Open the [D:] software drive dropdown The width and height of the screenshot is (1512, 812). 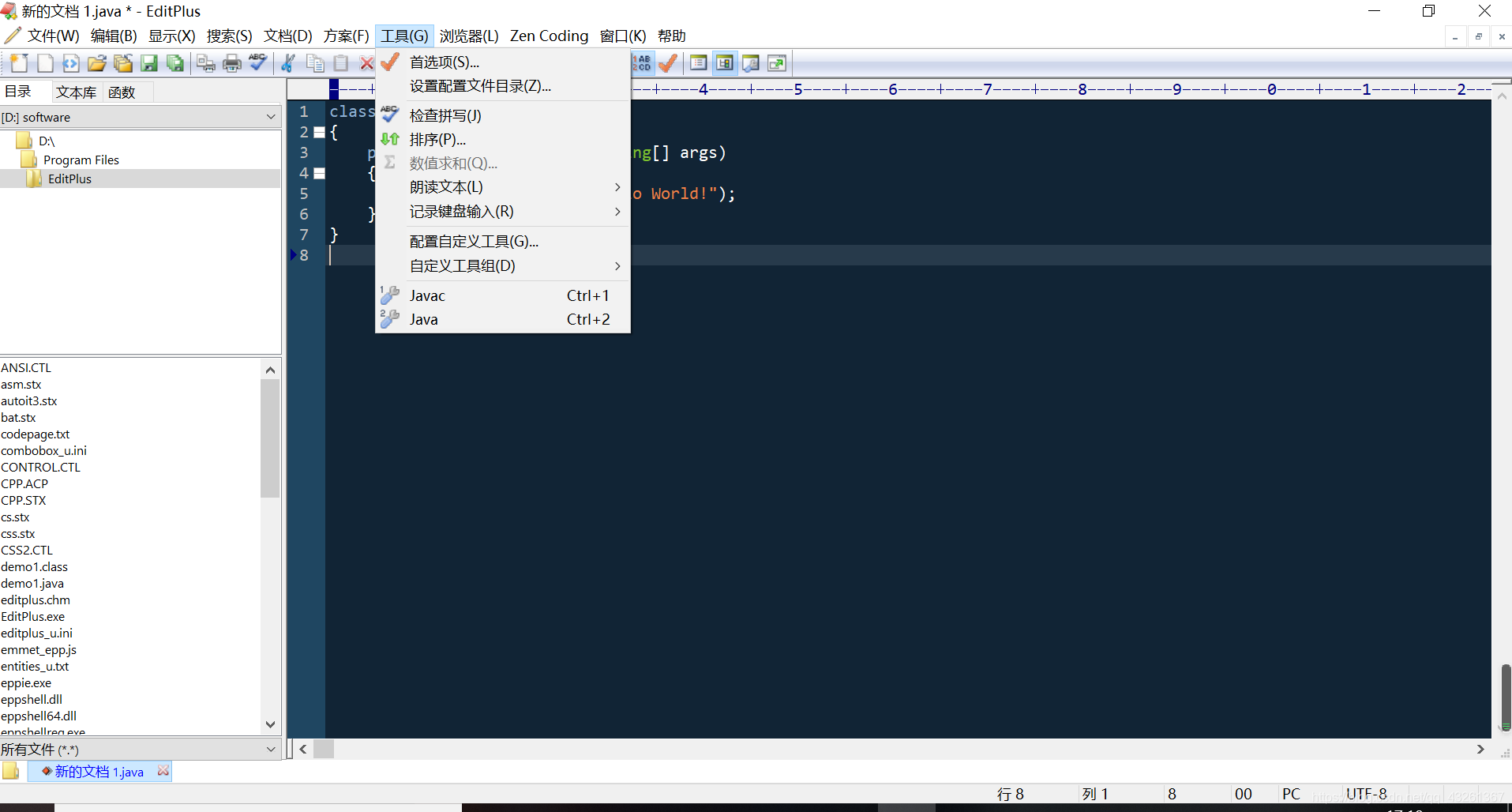tap(271, 117)
